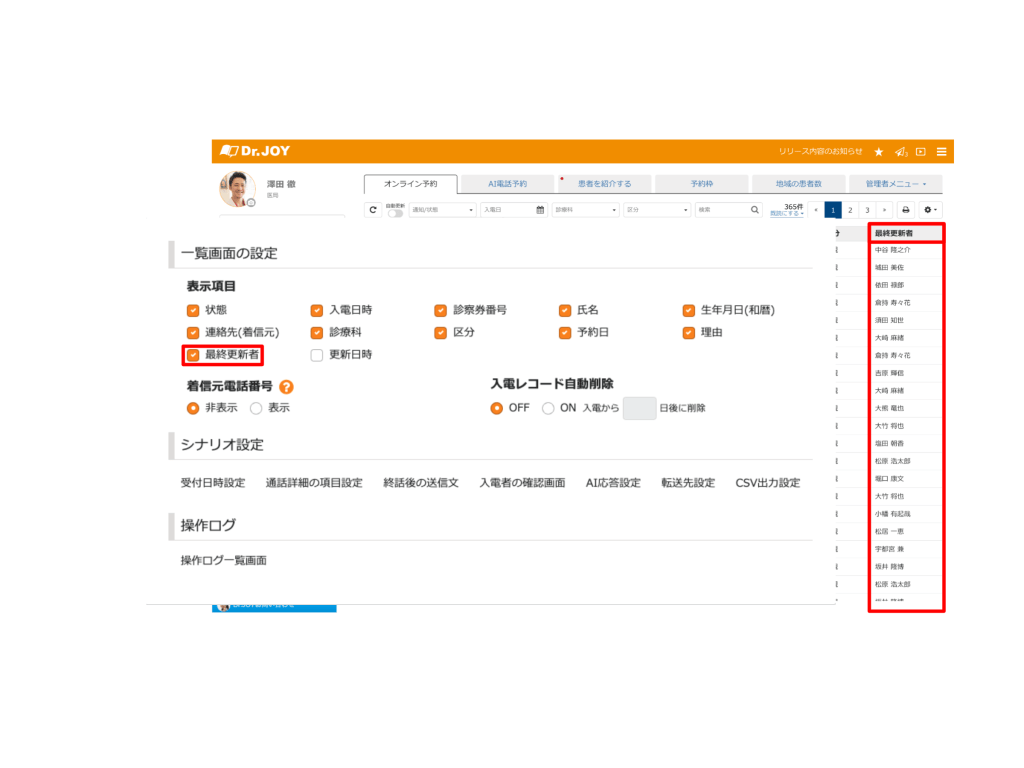Expand the gear settings dropdown

tap(931, 210)
